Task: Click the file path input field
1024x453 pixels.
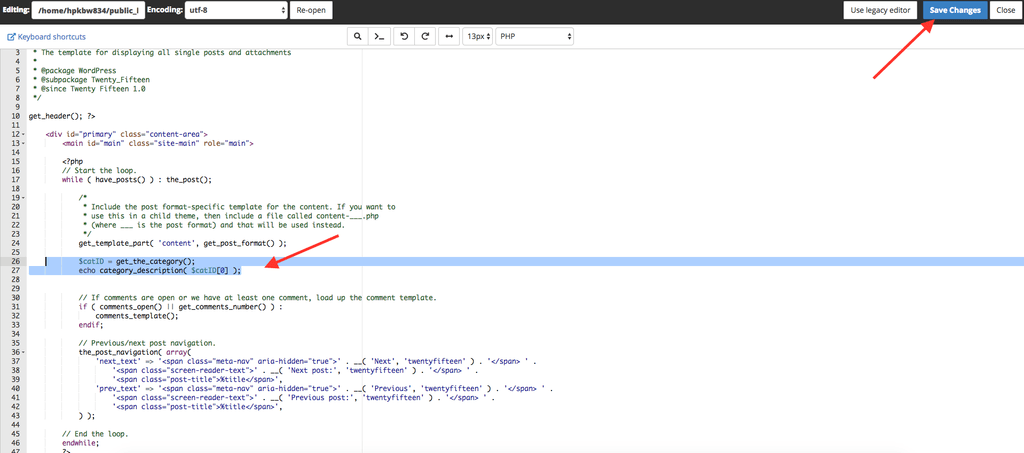Action: pyautogui.click(x=88, y=10)
